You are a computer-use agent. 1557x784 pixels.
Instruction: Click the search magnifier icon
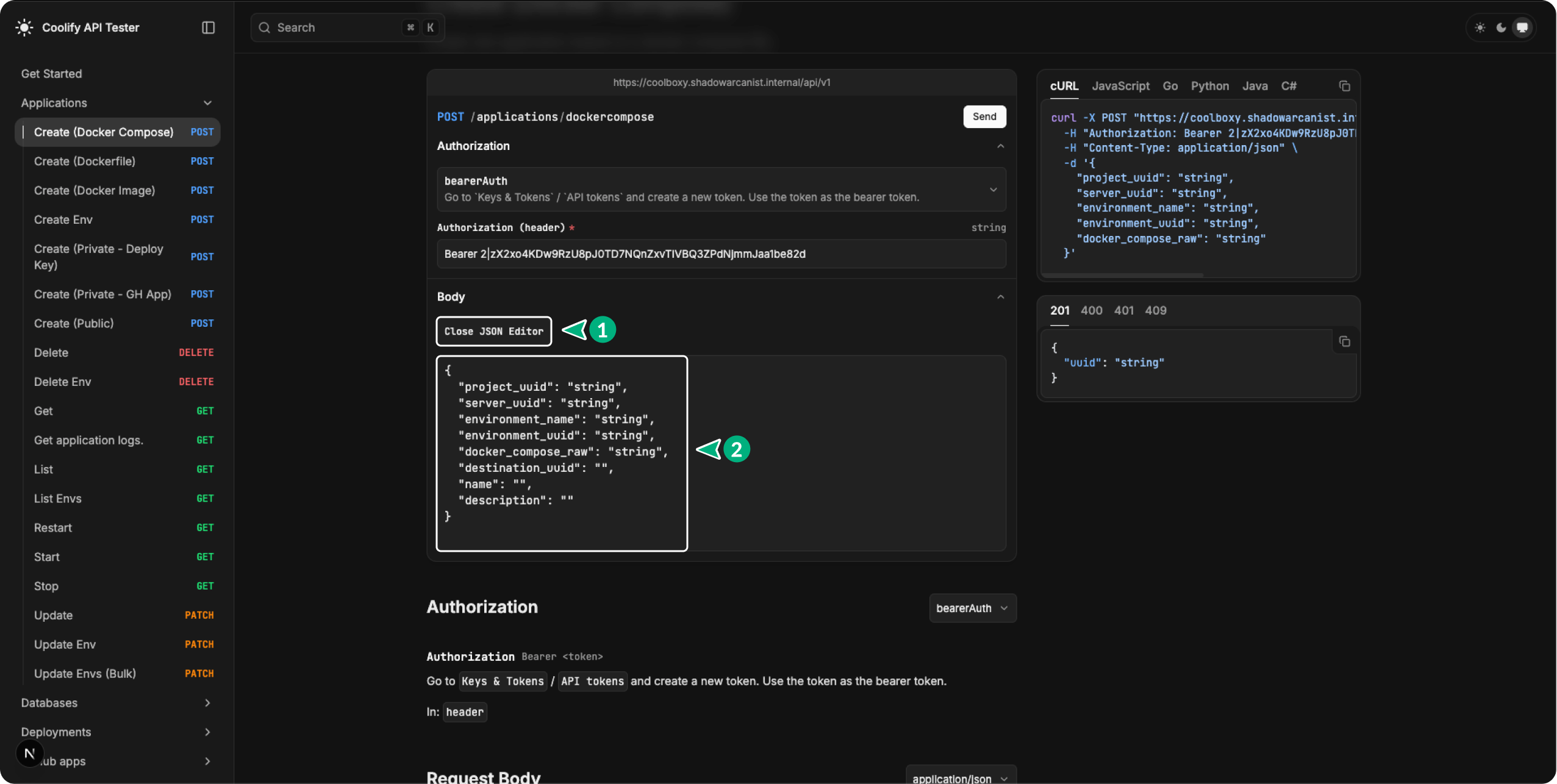pyautogui.click(x=264, y=27)
